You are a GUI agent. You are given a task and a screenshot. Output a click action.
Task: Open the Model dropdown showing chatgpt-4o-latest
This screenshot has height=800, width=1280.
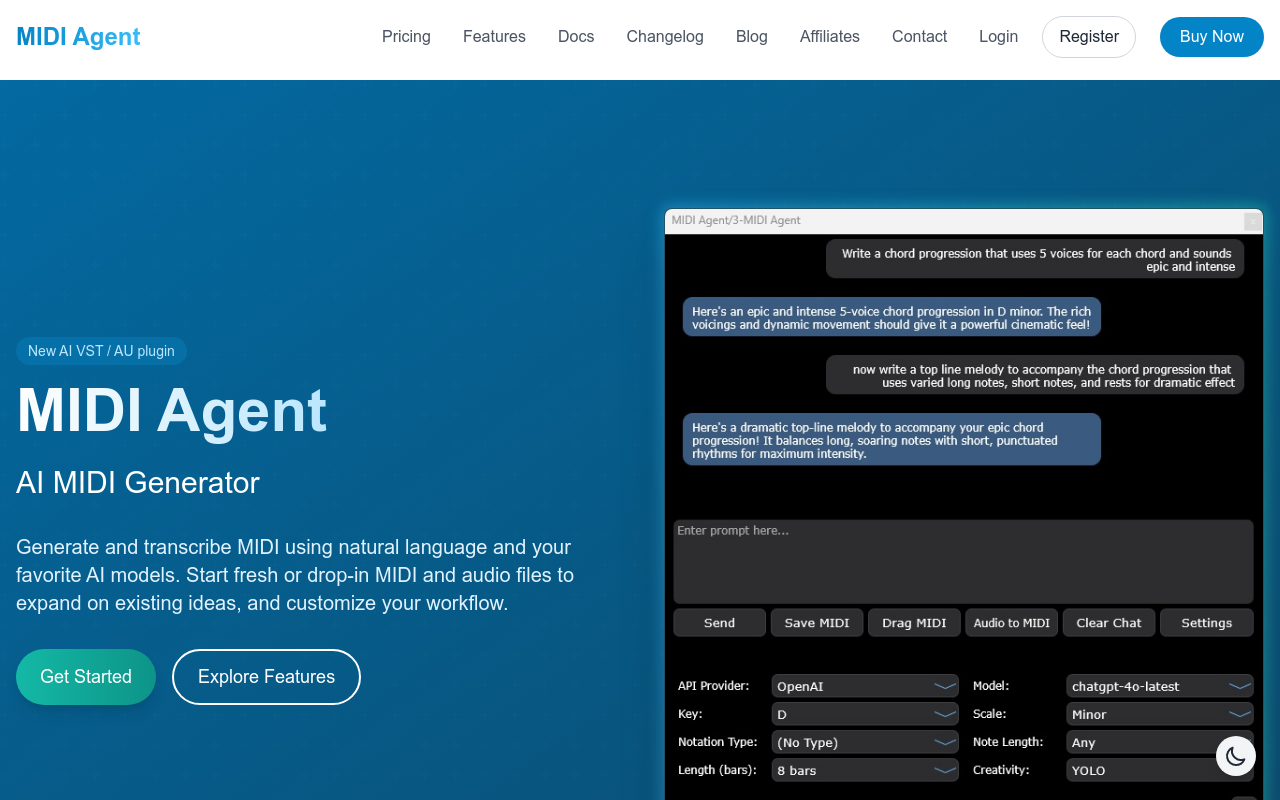(1160, 686)
